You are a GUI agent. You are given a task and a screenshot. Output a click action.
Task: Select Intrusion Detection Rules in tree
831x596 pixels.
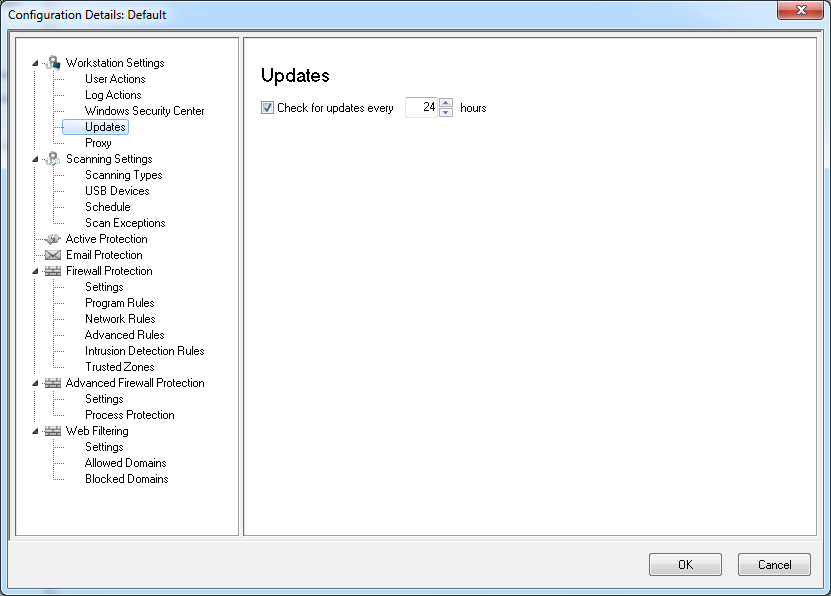[x=144, y=351]
